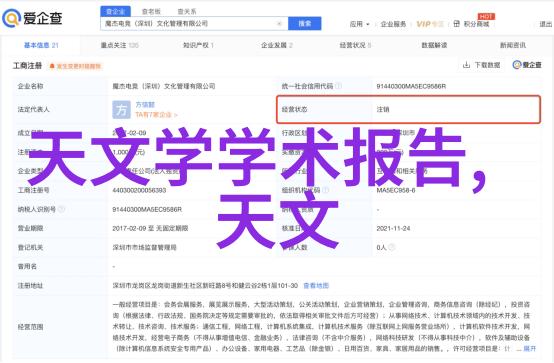Screen dimensions: 554x363
Task: Open the 企业发展 2 tab
Action: click(277, 45)
